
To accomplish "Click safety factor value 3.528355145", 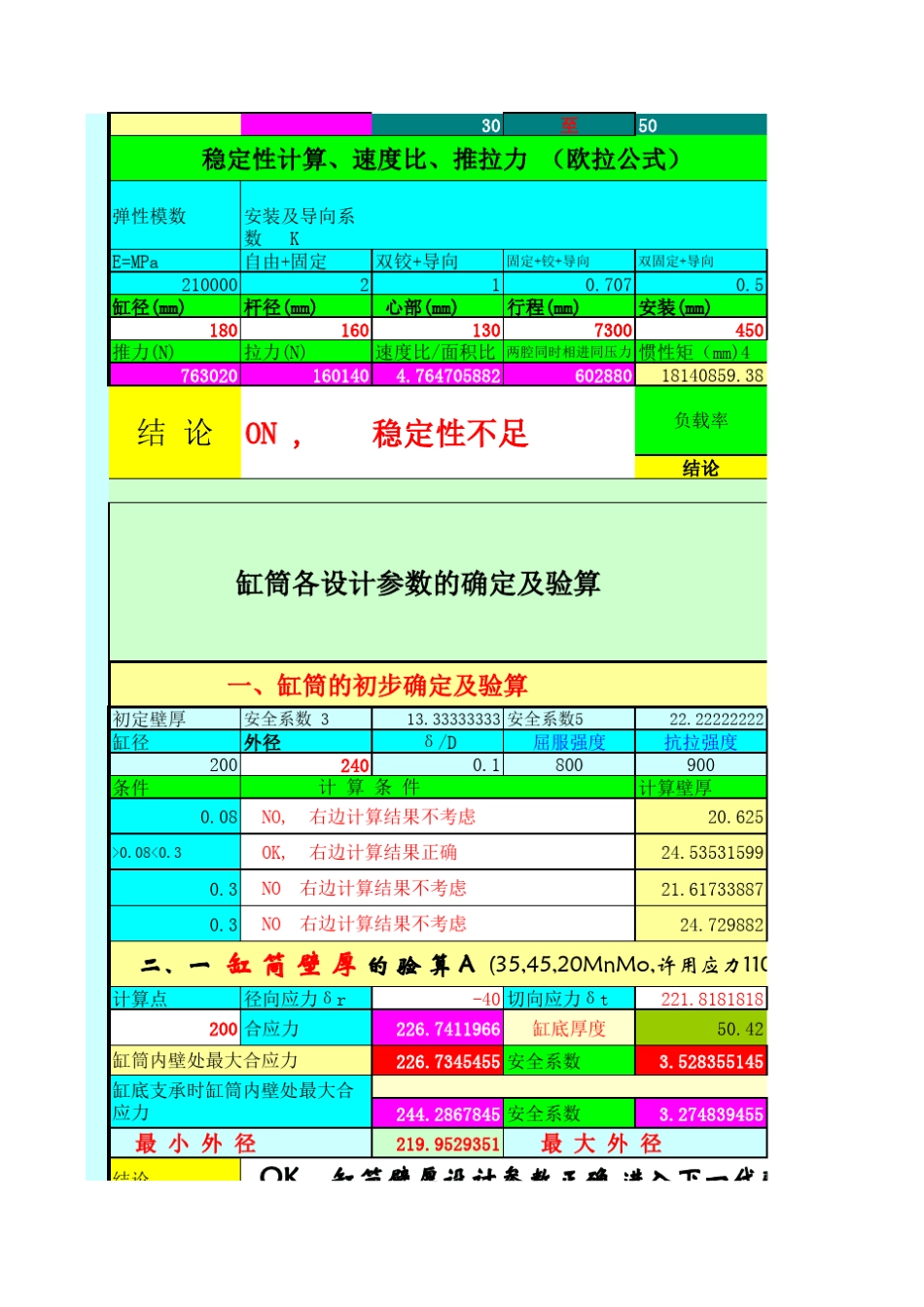I will pos(701,1061).
